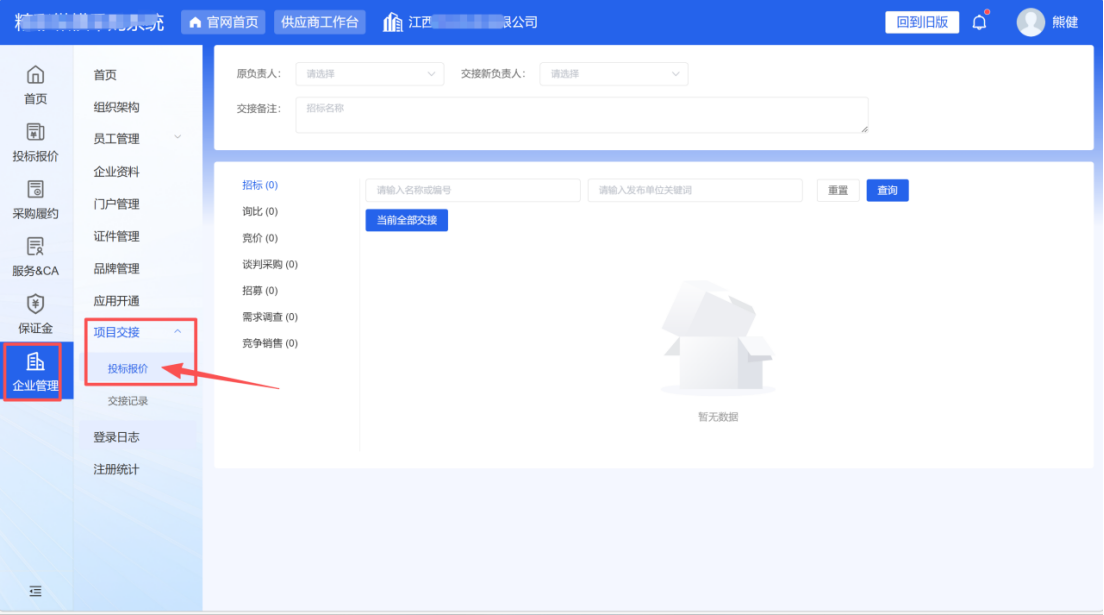1104x615 pixels.
Task: Focus the 请输入名称或编号 input field
Action: point(472,191)
